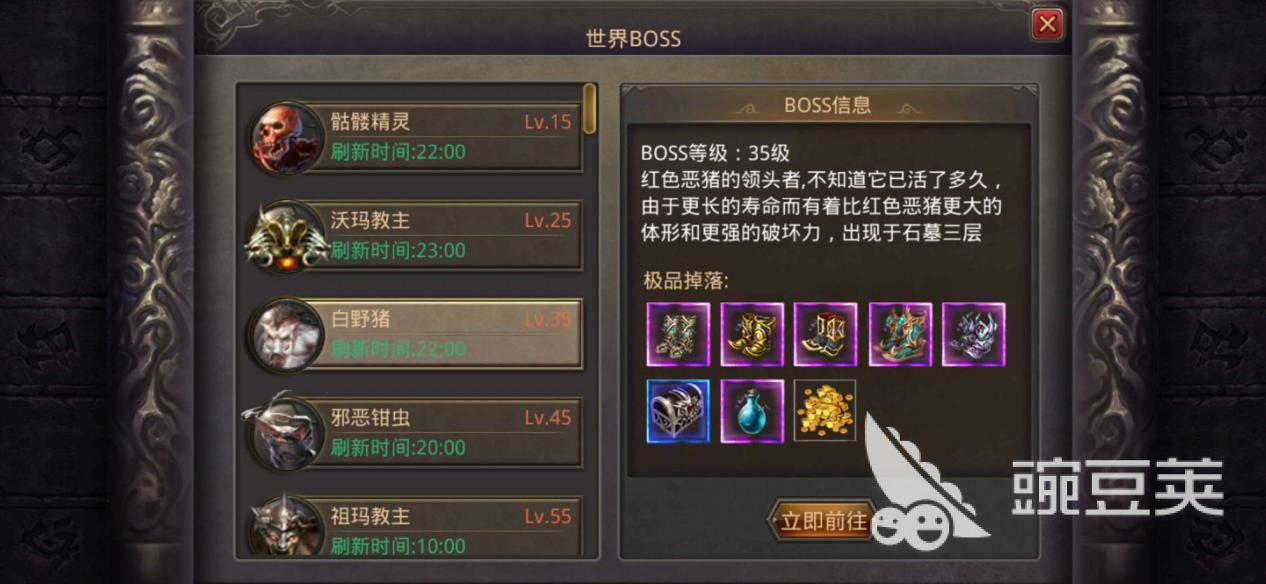Image resolution: width=1266 pixels, height=584 pixels.
Task: View the gold coins pile drop
Action: click(825, 410)
